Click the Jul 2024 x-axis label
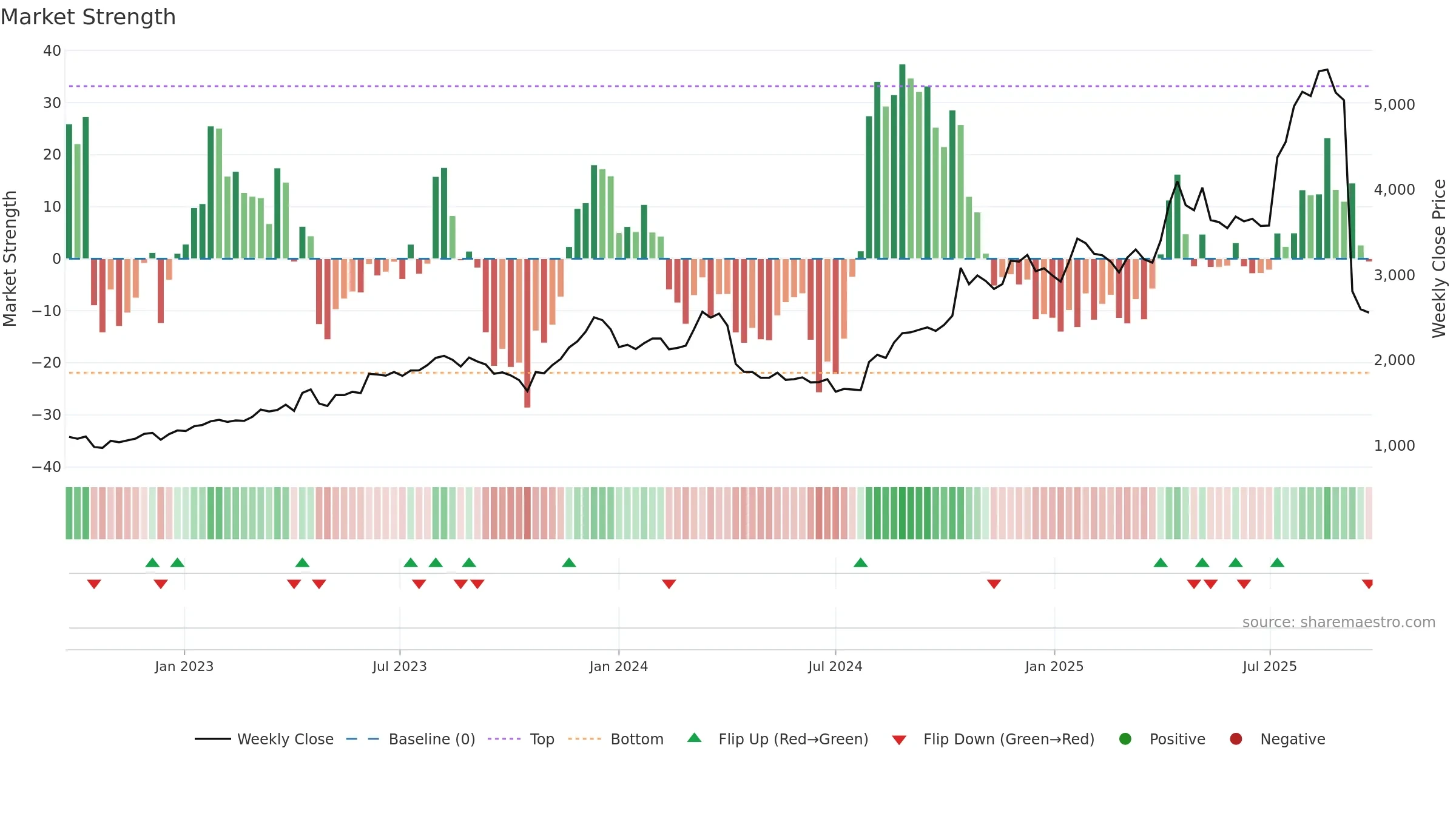The height and width of the screenshot is (819, 1456). tap(835, 667)
